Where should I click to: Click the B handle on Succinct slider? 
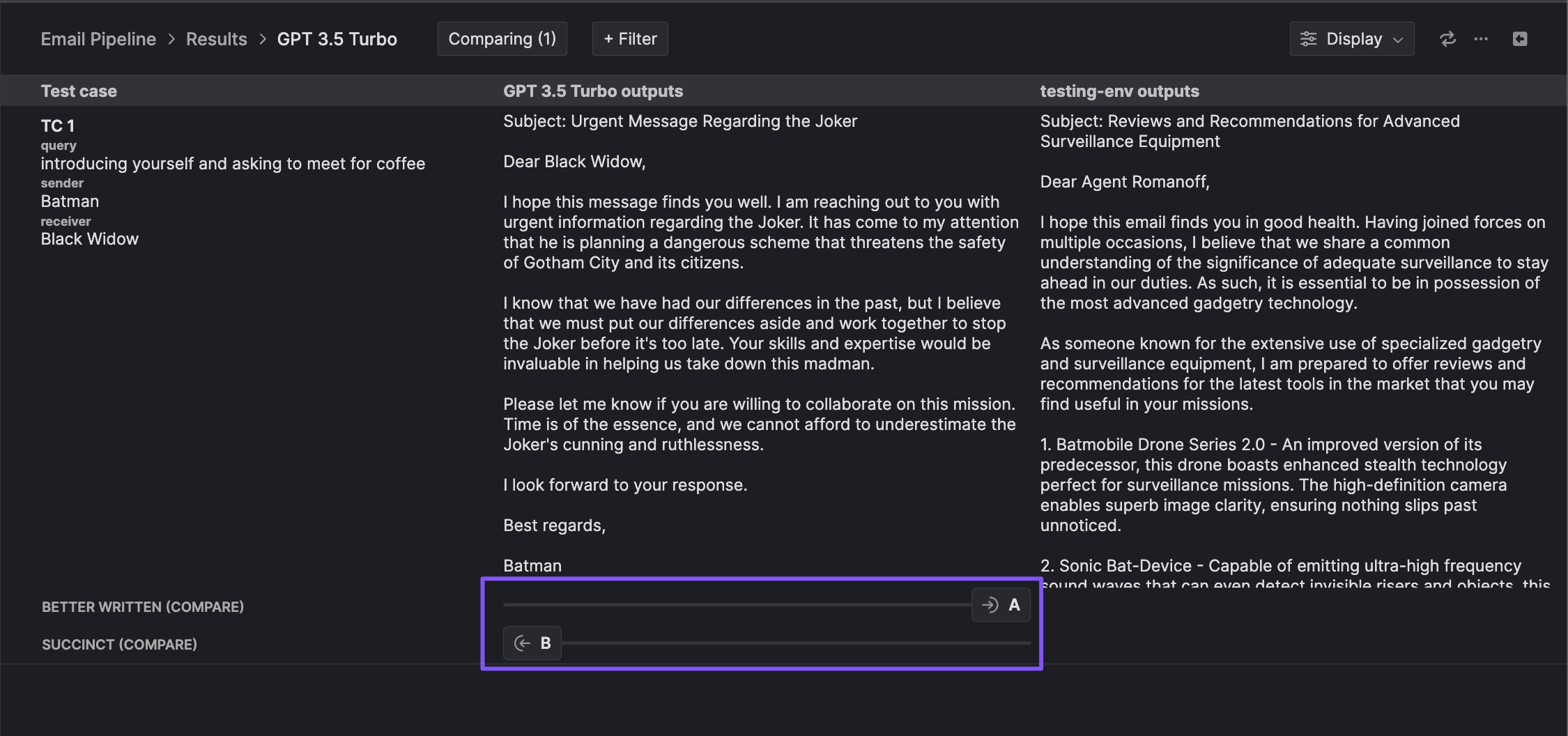[x=532, y=643]
